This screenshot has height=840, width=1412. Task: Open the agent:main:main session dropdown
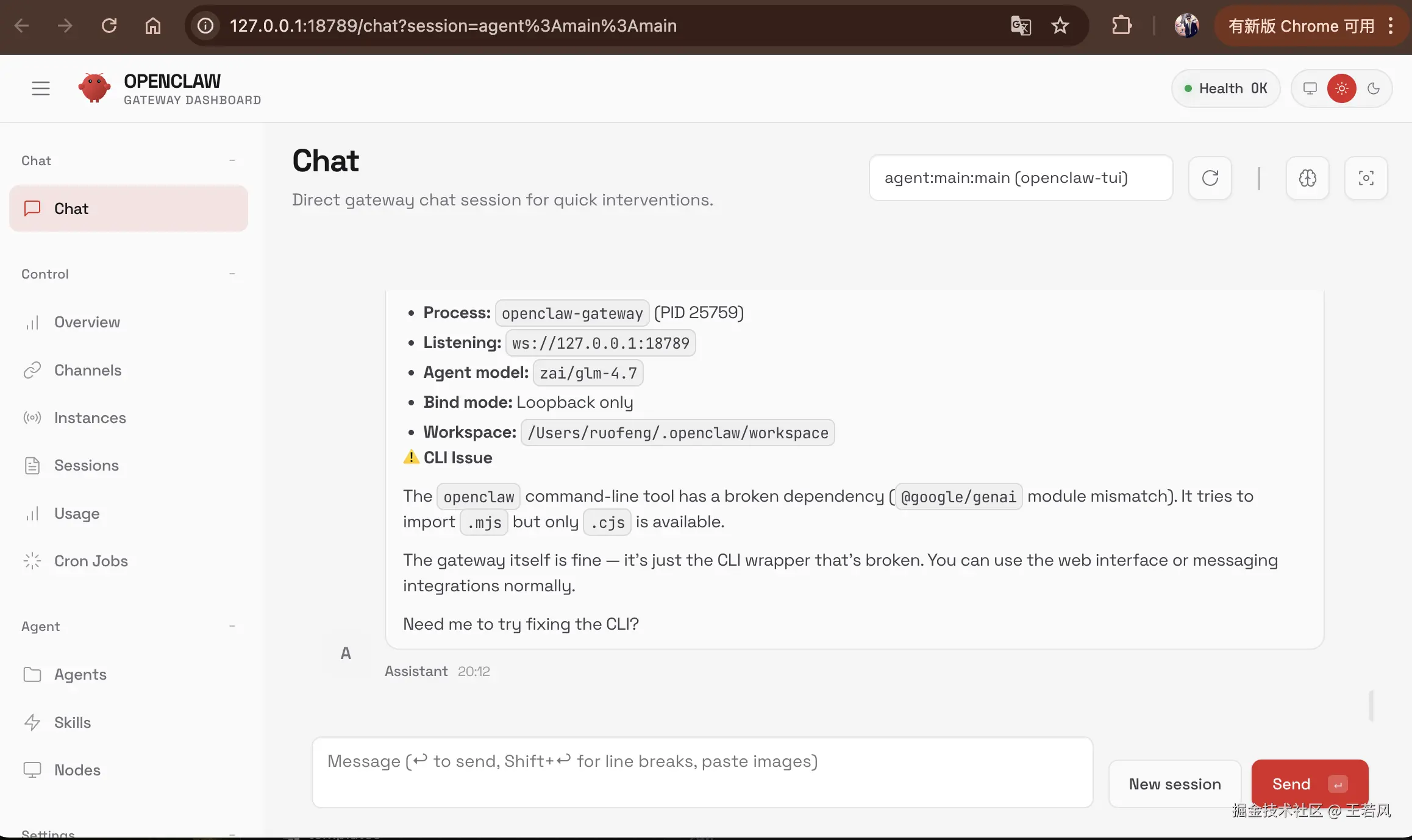point(1021,178)
